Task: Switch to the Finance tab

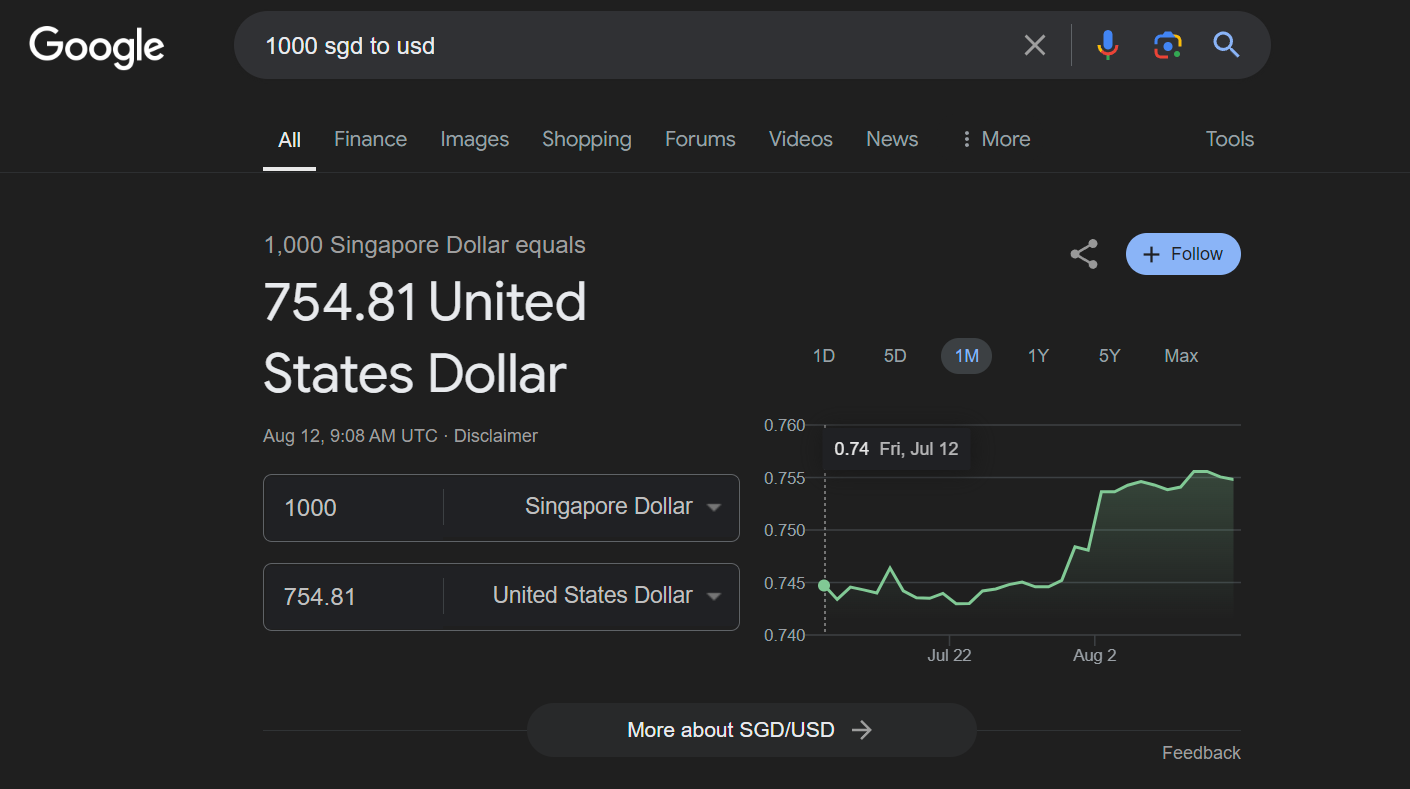Action: pos(370,139)
